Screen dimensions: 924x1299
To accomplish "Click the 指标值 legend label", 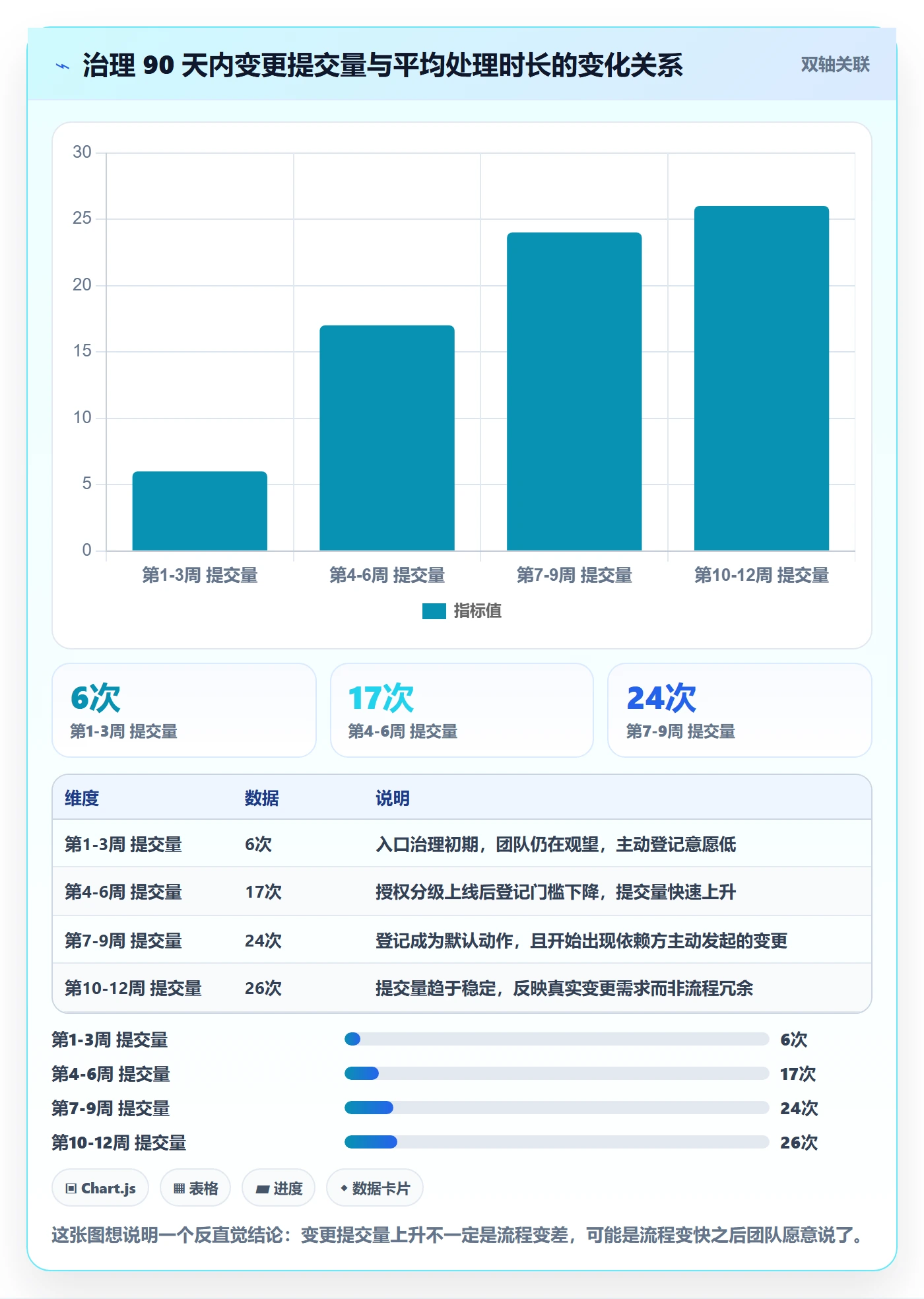I will point(478,611).
